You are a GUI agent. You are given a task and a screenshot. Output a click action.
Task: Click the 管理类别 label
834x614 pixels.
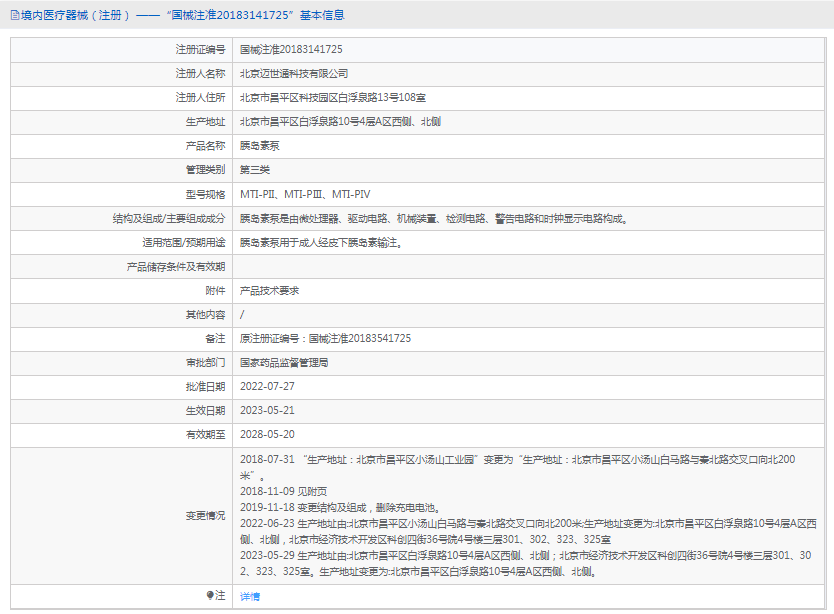point(205,170)
